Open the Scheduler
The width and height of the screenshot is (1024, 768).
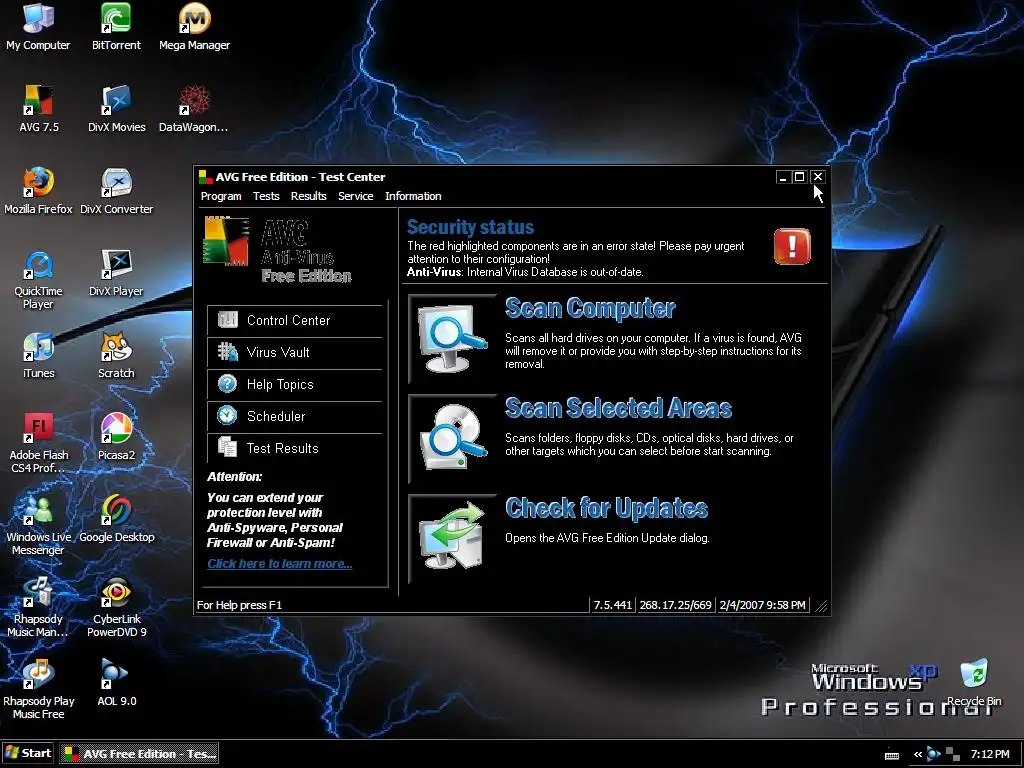pyautogui.click(x=295, y=417)
